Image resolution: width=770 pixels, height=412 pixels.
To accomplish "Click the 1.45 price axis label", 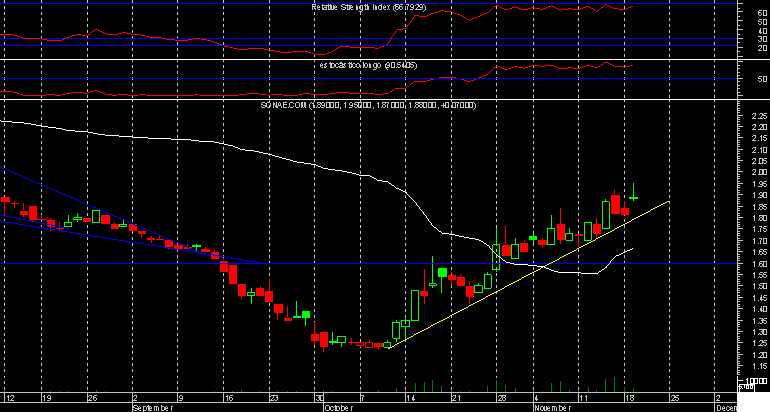I will pyautogui.click(x=759, y=298).
